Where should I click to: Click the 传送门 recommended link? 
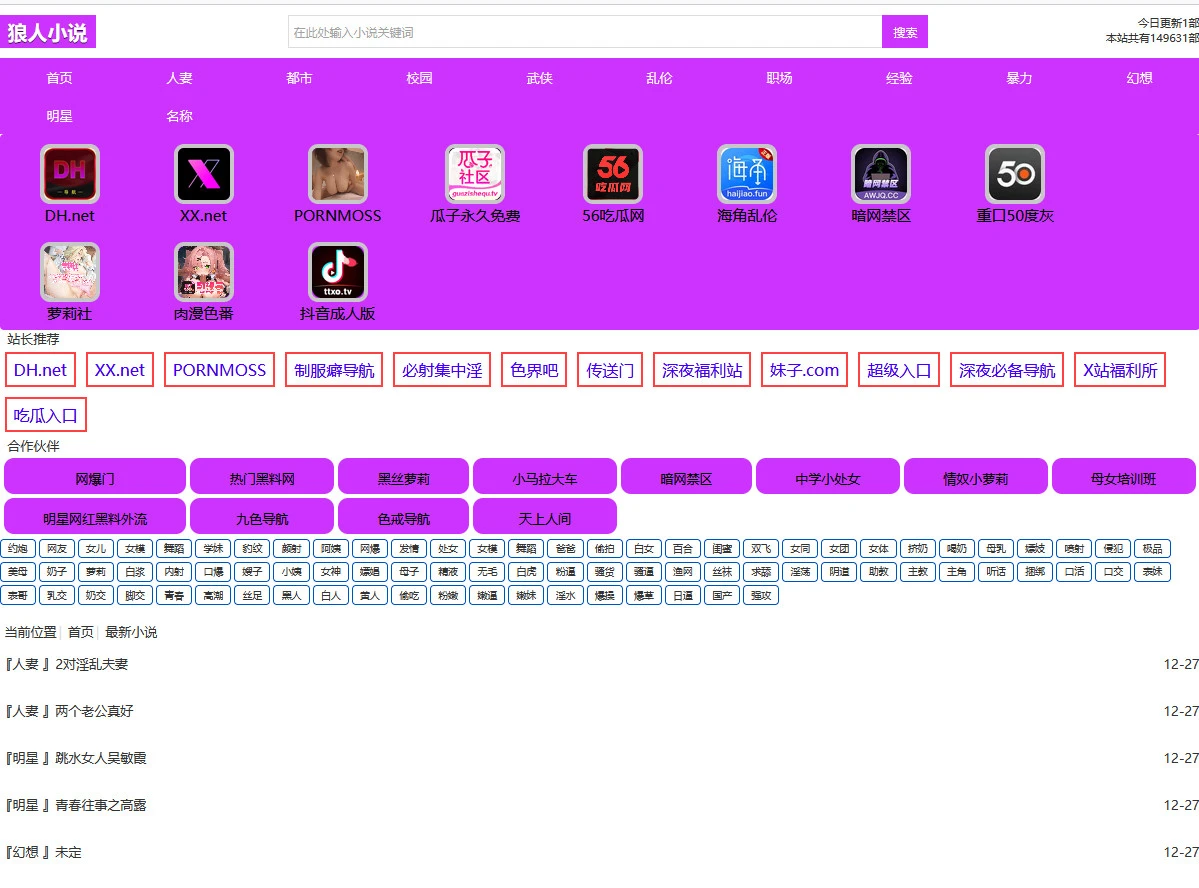pos(610,370)
